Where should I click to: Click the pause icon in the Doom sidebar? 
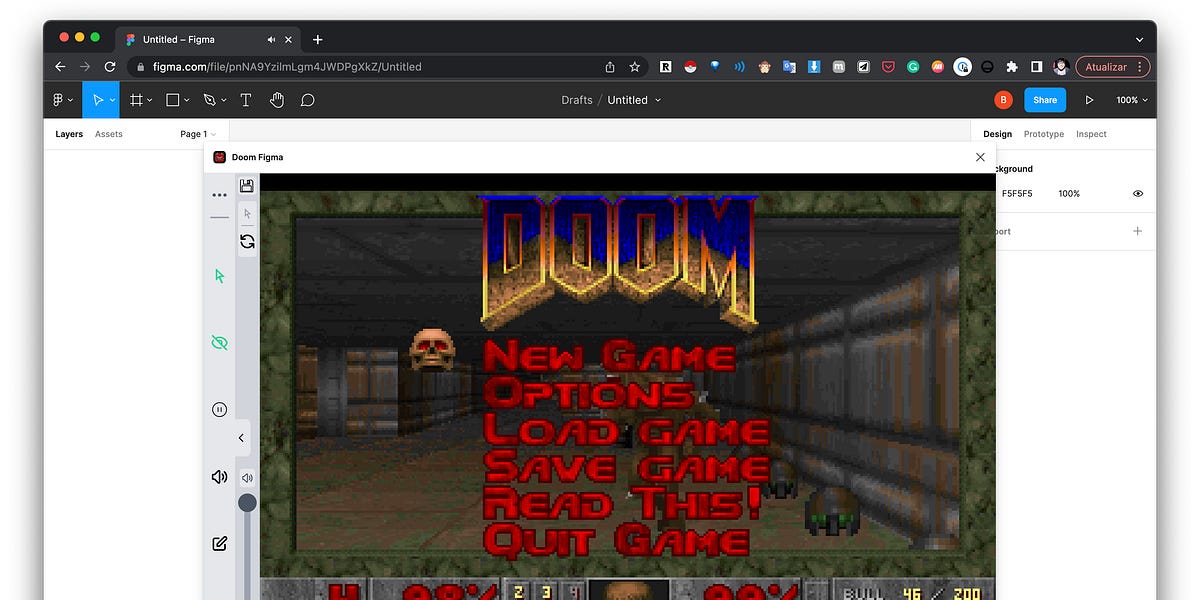point(219,409)
